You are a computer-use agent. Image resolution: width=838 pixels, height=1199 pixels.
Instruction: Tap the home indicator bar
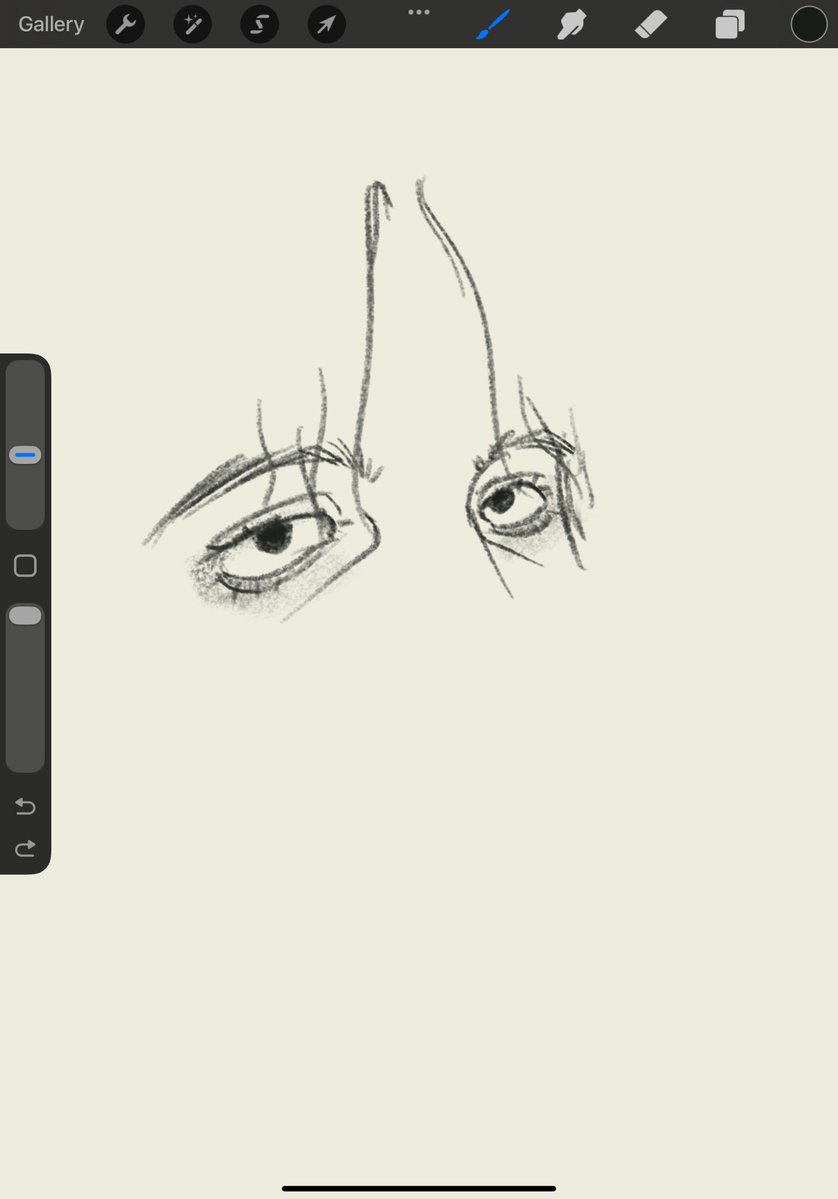tap(419, 1188)
